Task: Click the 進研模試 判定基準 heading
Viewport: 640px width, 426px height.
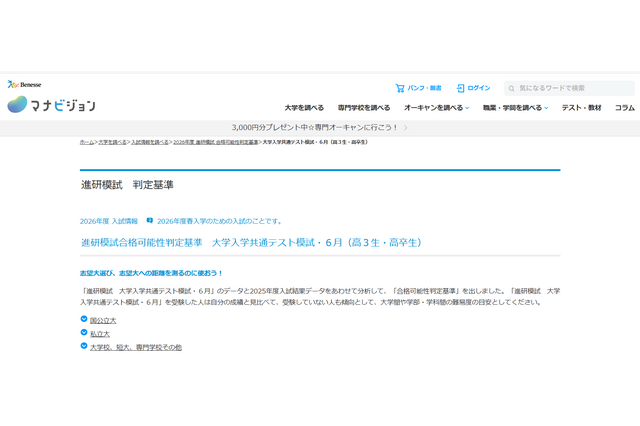Action: pyautogui.click(x=127, y=185)
